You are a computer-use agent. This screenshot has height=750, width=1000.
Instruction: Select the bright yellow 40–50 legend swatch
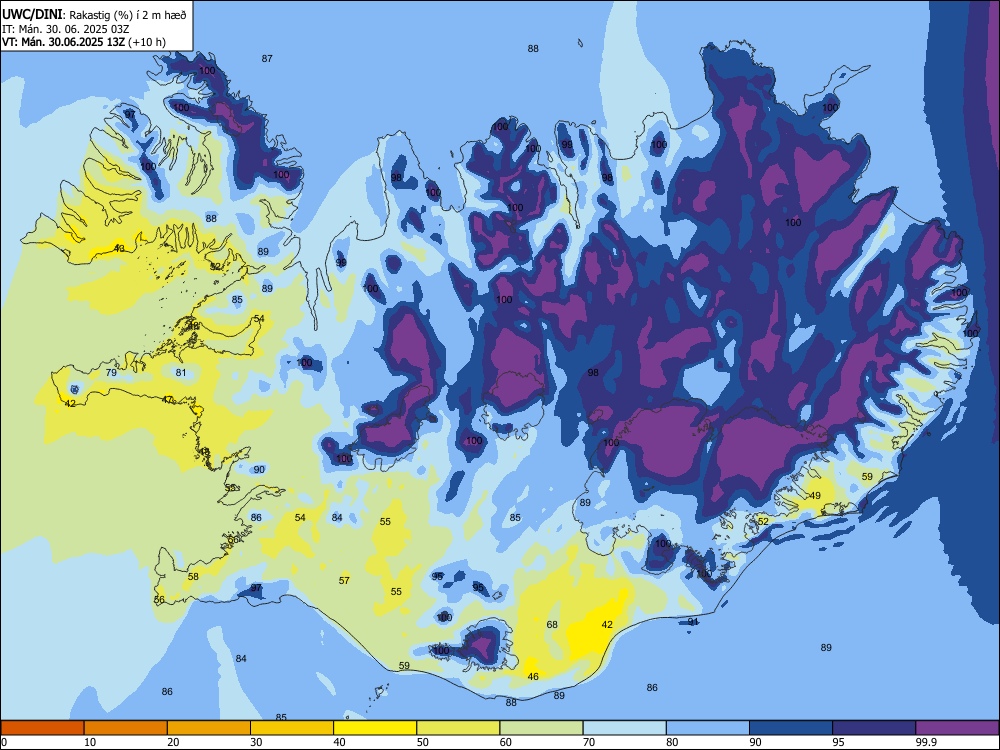[375, 728]
